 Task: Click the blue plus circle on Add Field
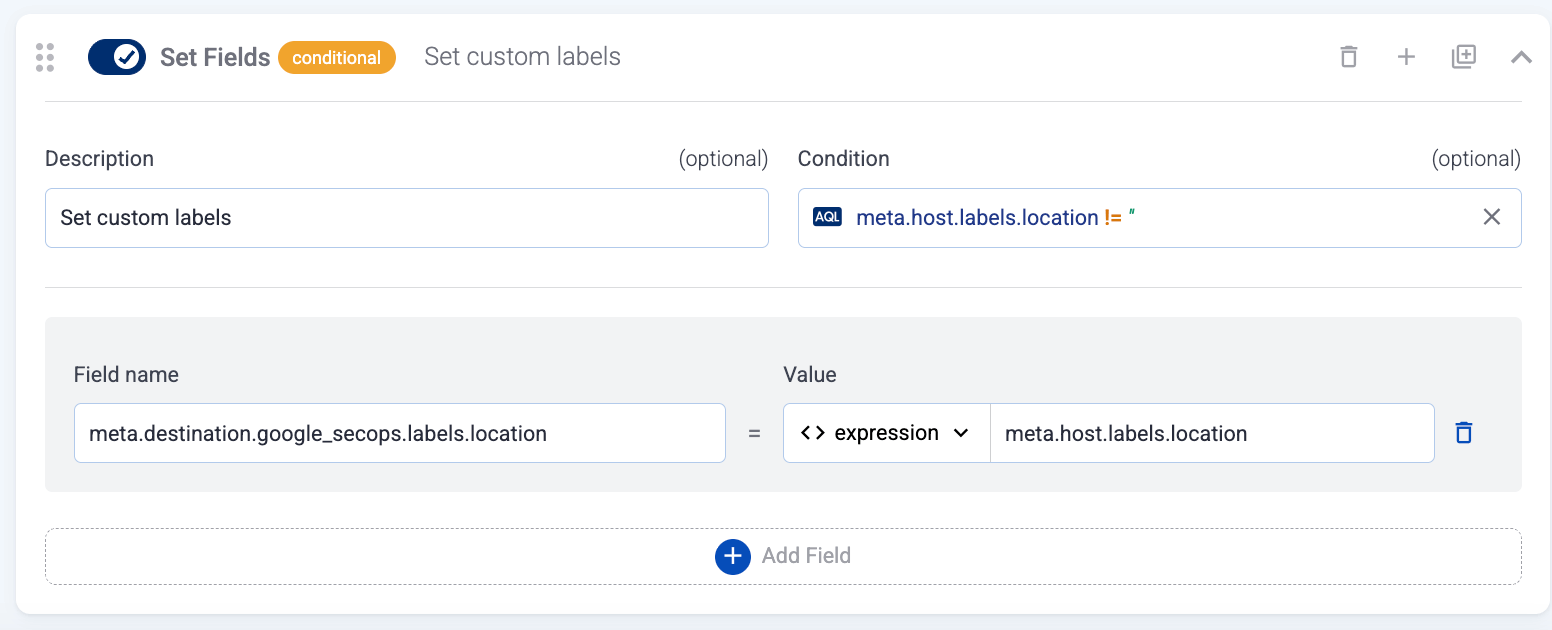pyautogui.click(x=732, y=556)
